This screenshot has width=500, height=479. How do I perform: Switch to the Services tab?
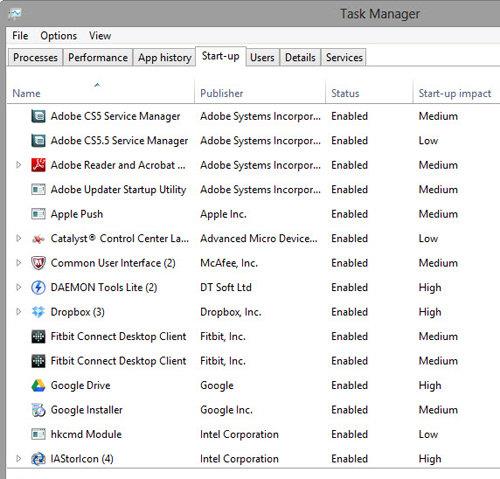pyautogui.click(x=344, y=57)
